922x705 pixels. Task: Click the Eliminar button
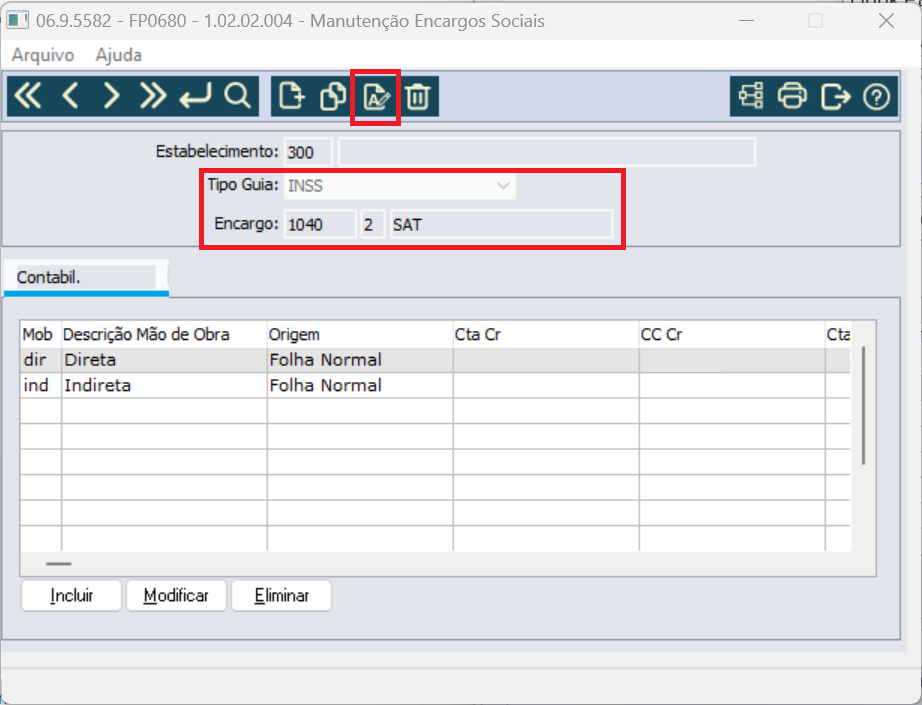282,596
